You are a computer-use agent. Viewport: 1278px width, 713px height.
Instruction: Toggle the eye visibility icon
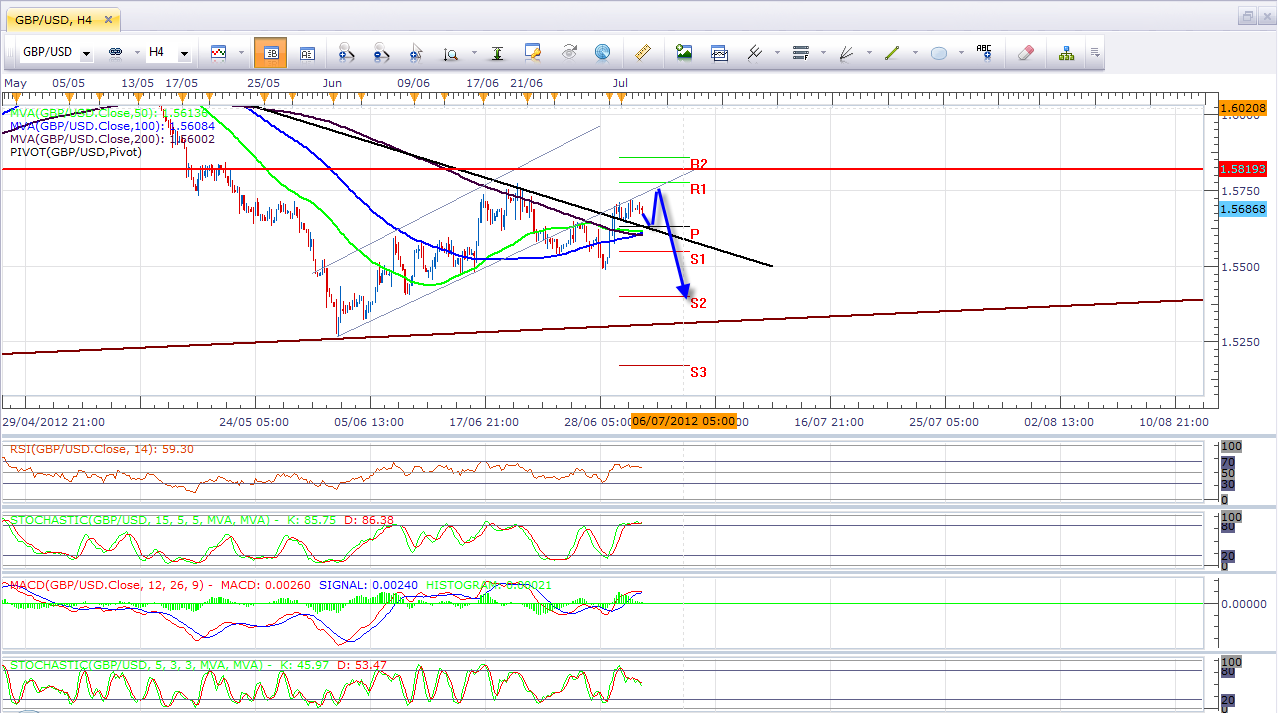click(569, 52)
